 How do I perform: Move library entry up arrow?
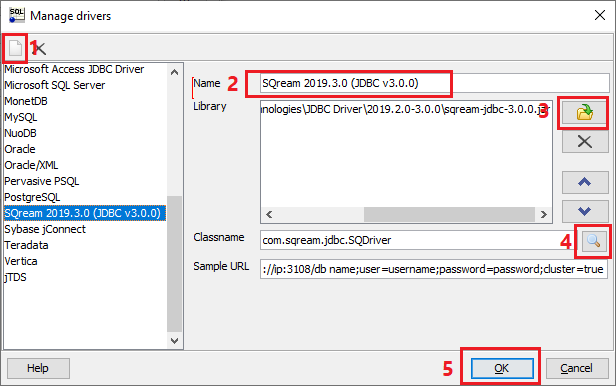click(585, 182)
